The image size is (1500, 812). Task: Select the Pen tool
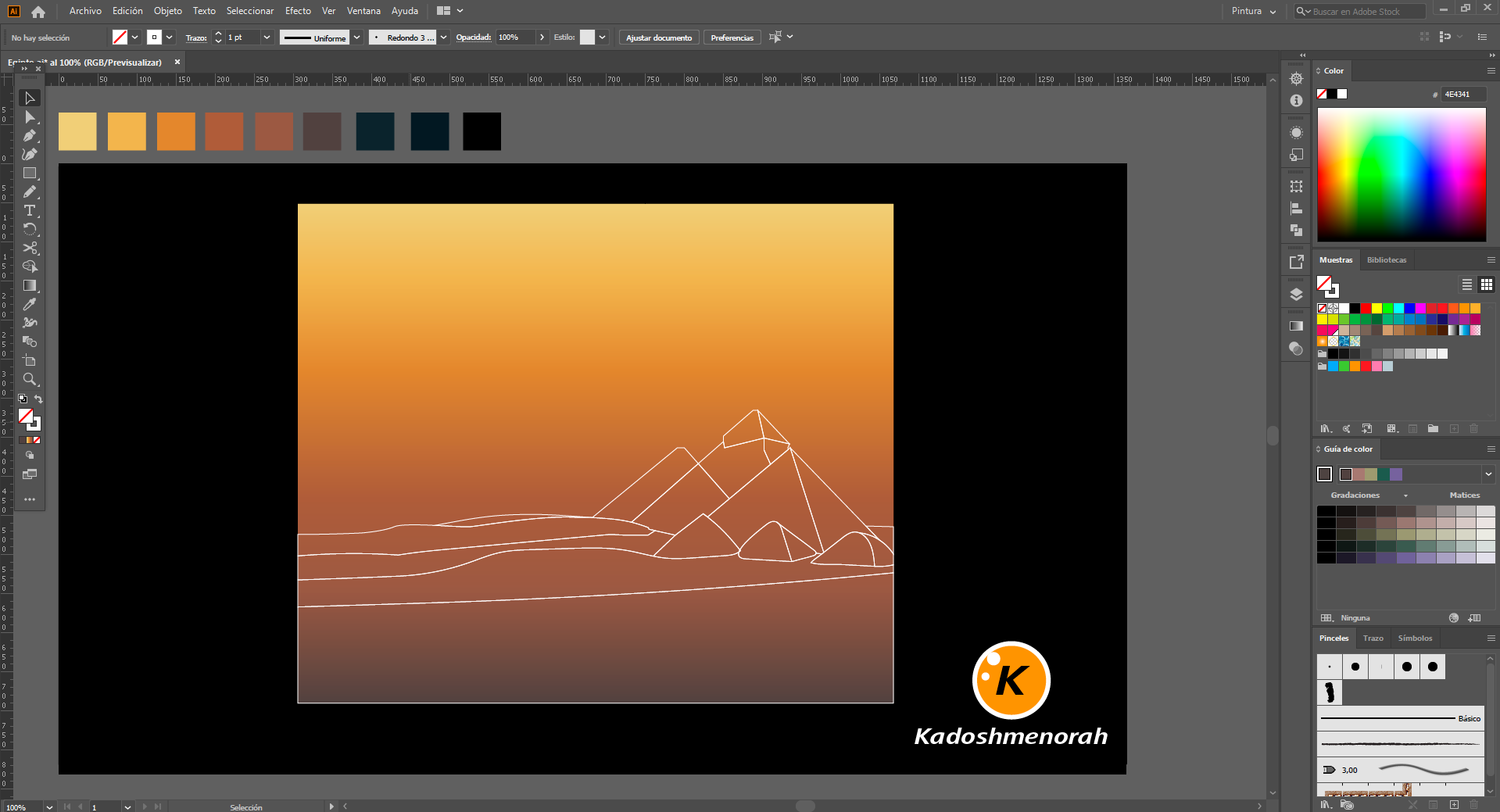click(x=30, y=135)
